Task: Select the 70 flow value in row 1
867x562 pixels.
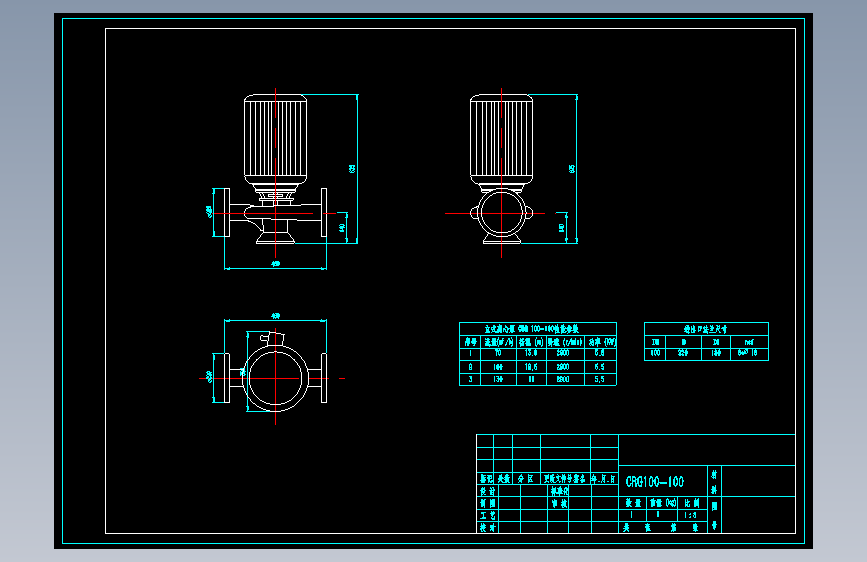Action: [498, 353]
